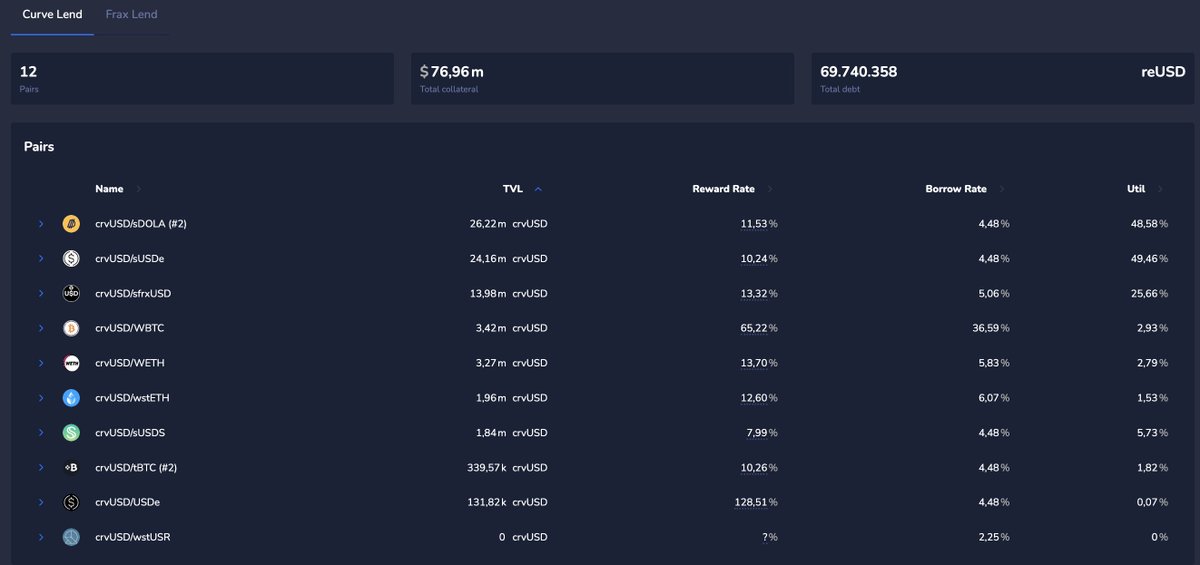Click the tBTC token icon

click(71, 467)
